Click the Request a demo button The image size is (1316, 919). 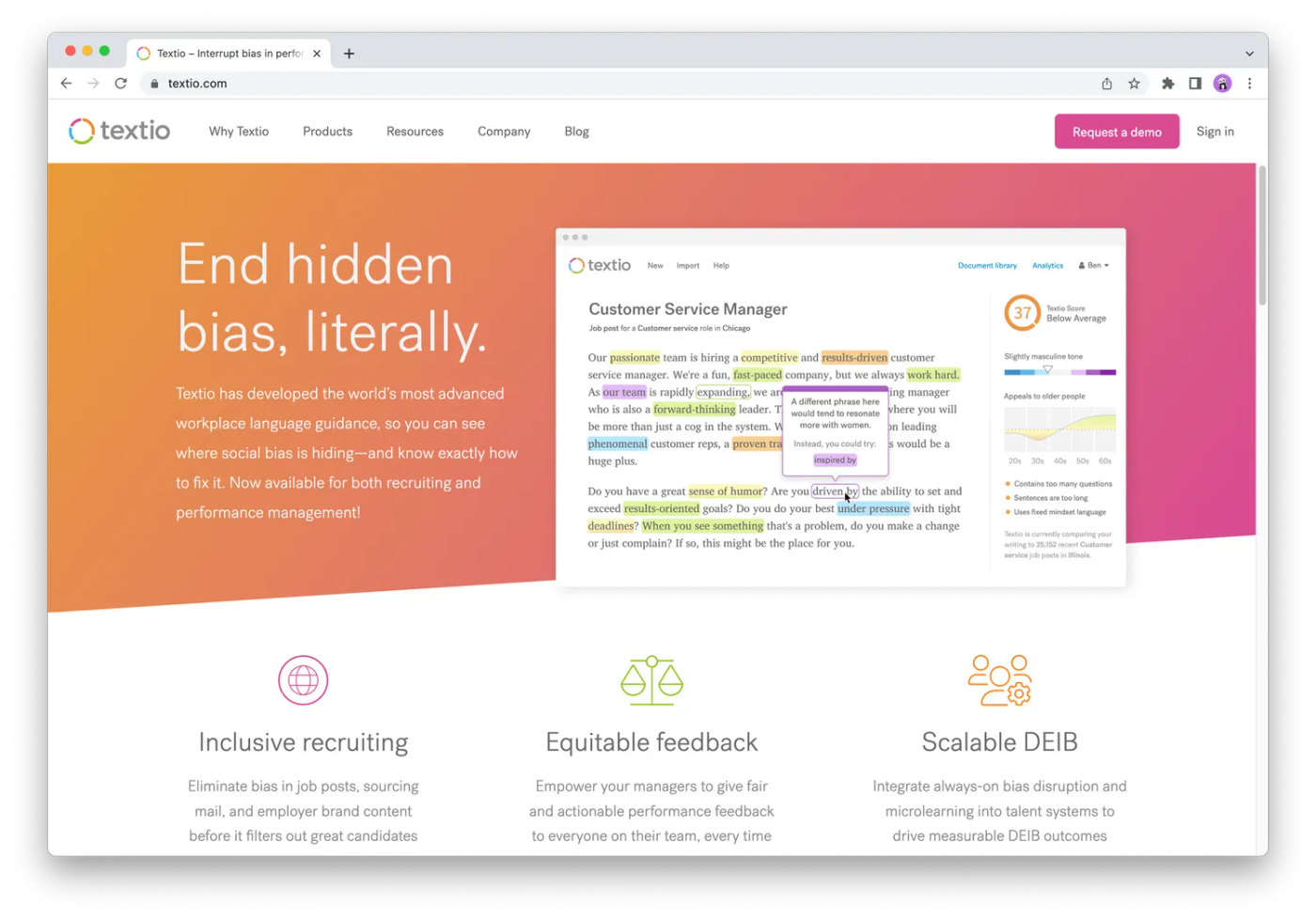pyautogui.click(x=1117, y=132)
